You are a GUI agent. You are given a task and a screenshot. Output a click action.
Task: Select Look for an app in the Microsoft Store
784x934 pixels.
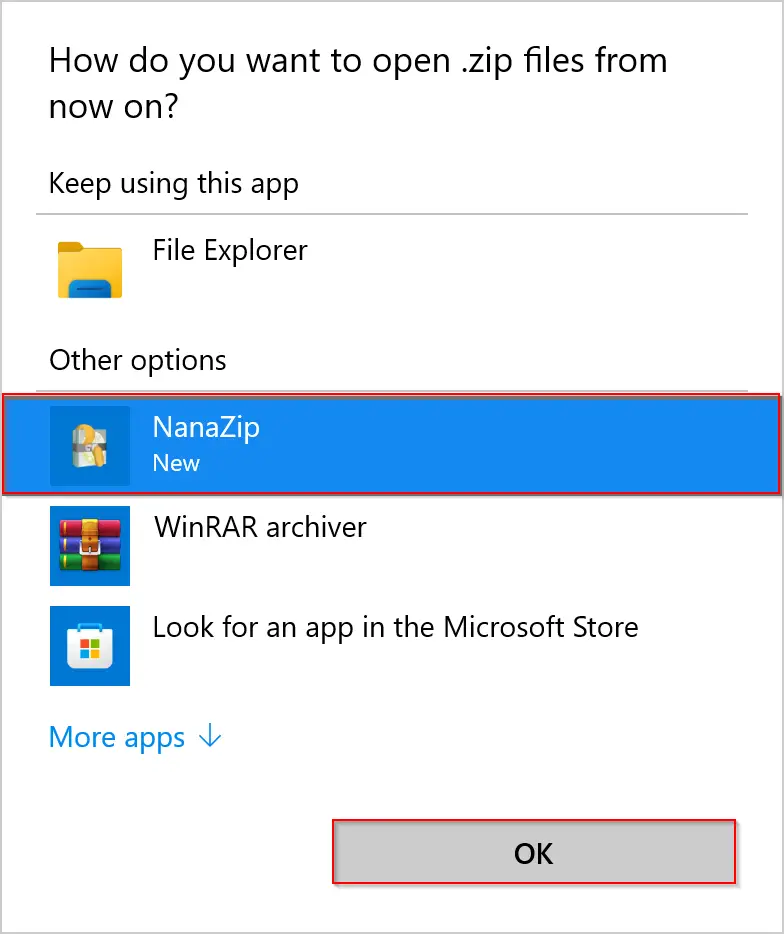pos(396,628)
